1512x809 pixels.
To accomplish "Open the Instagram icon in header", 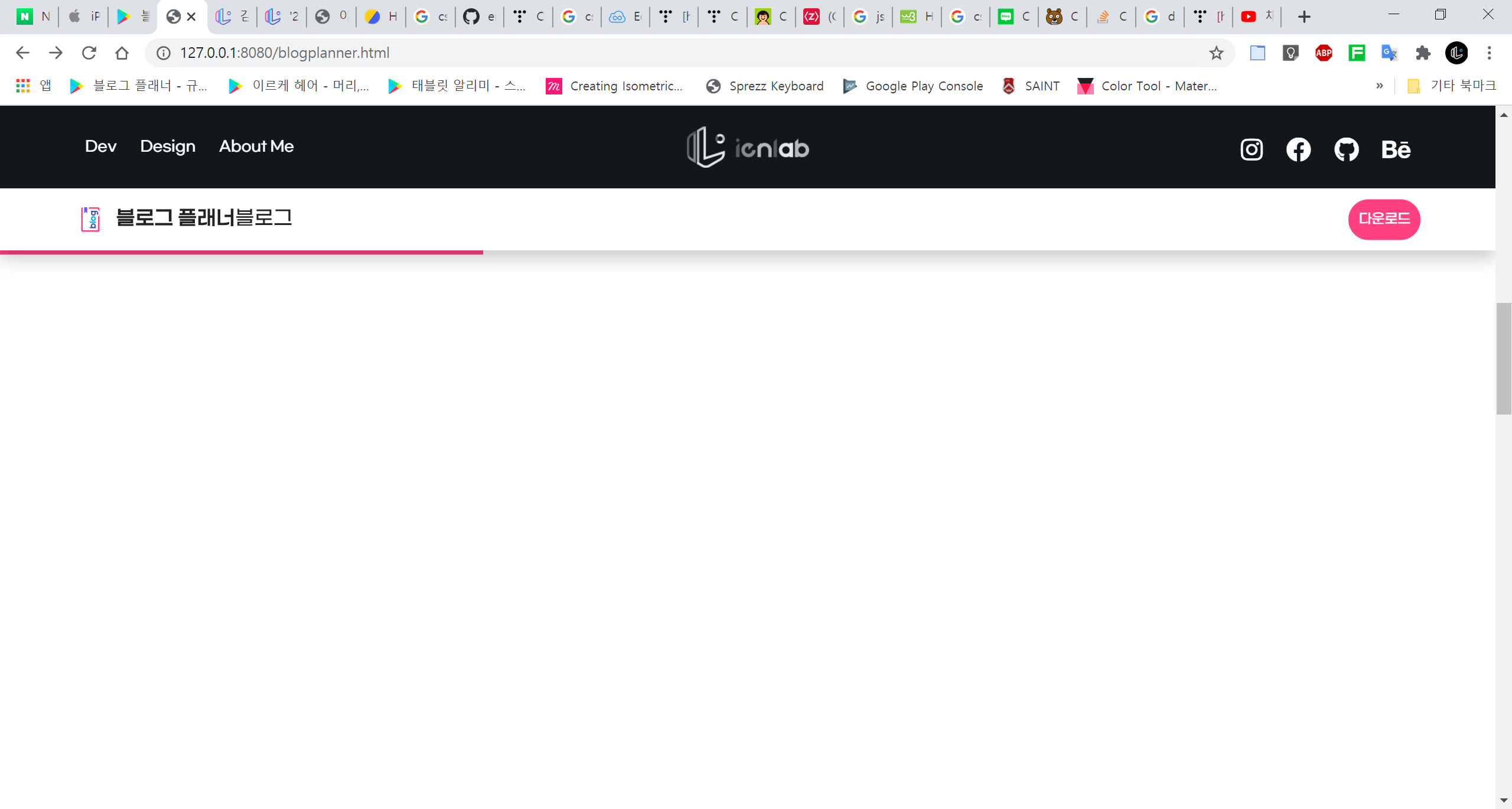I will (x=1252, y=149).
